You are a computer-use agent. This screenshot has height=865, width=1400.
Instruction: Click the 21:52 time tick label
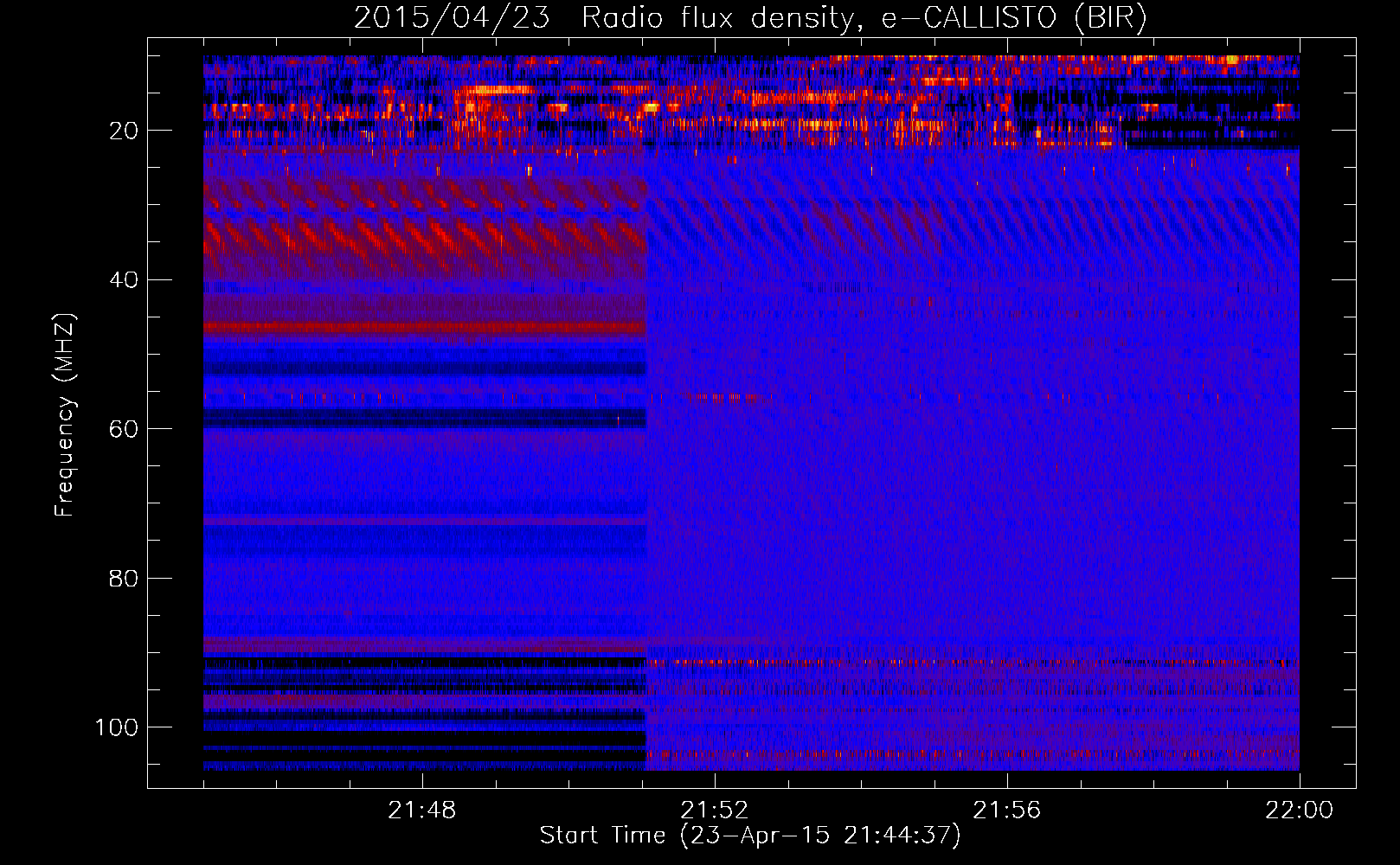714,811
